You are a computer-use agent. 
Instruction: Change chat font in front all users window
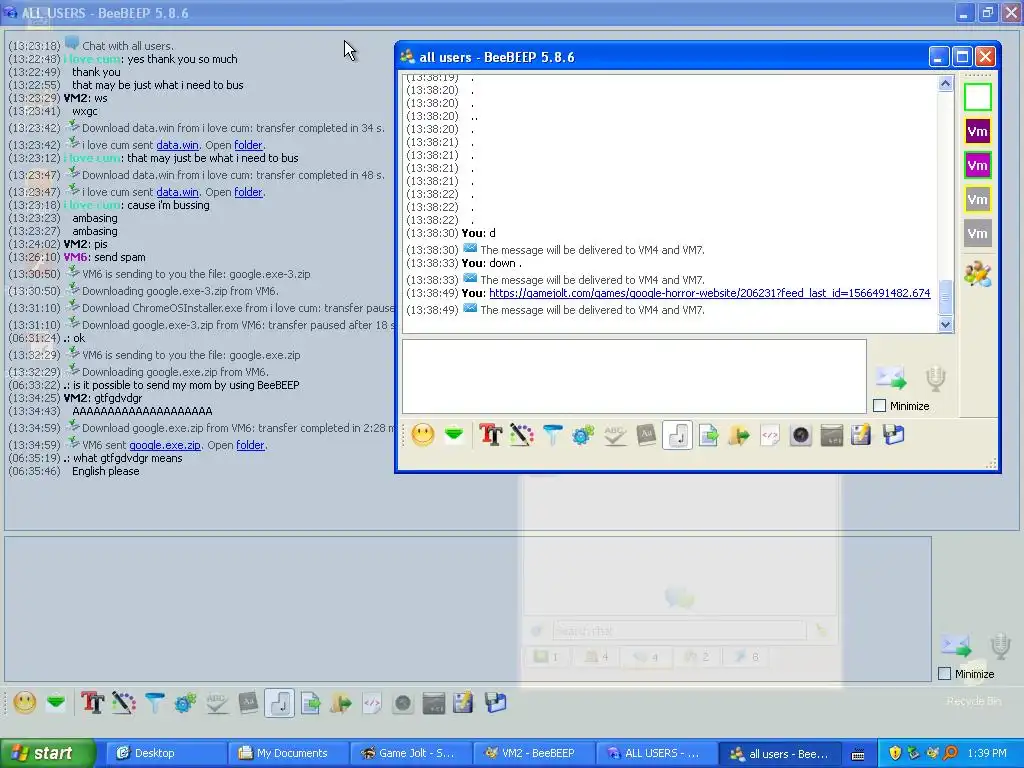[490, 435]
